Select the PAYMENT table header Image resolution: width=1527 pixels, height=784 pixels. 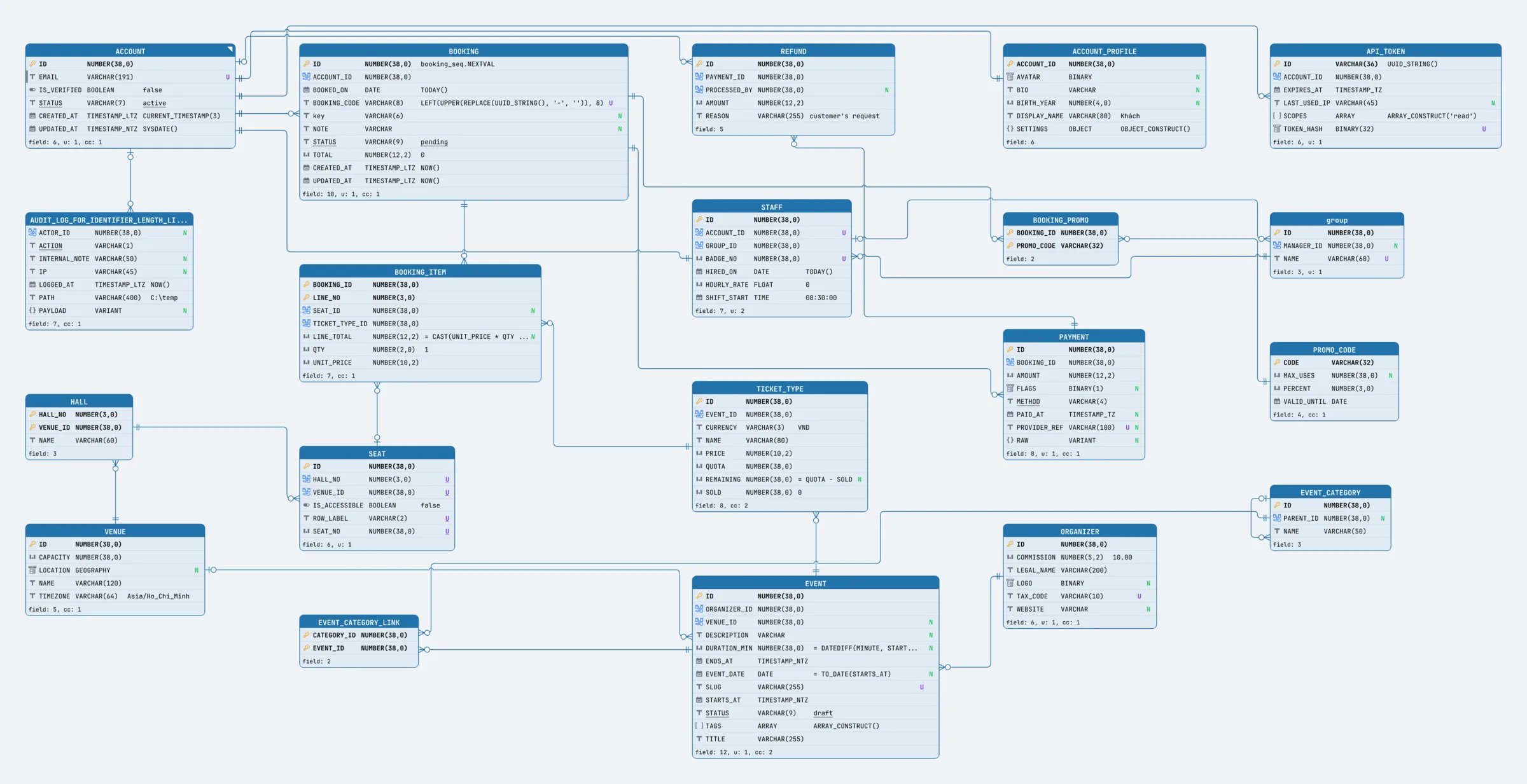[x=1073, y=337]
